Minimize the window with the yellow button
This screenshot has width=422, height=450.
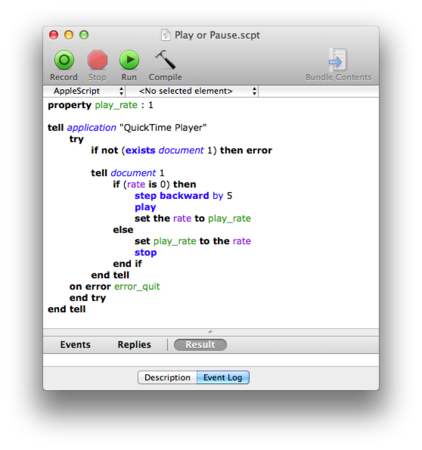pyautogui.click(x=69, y=35)
